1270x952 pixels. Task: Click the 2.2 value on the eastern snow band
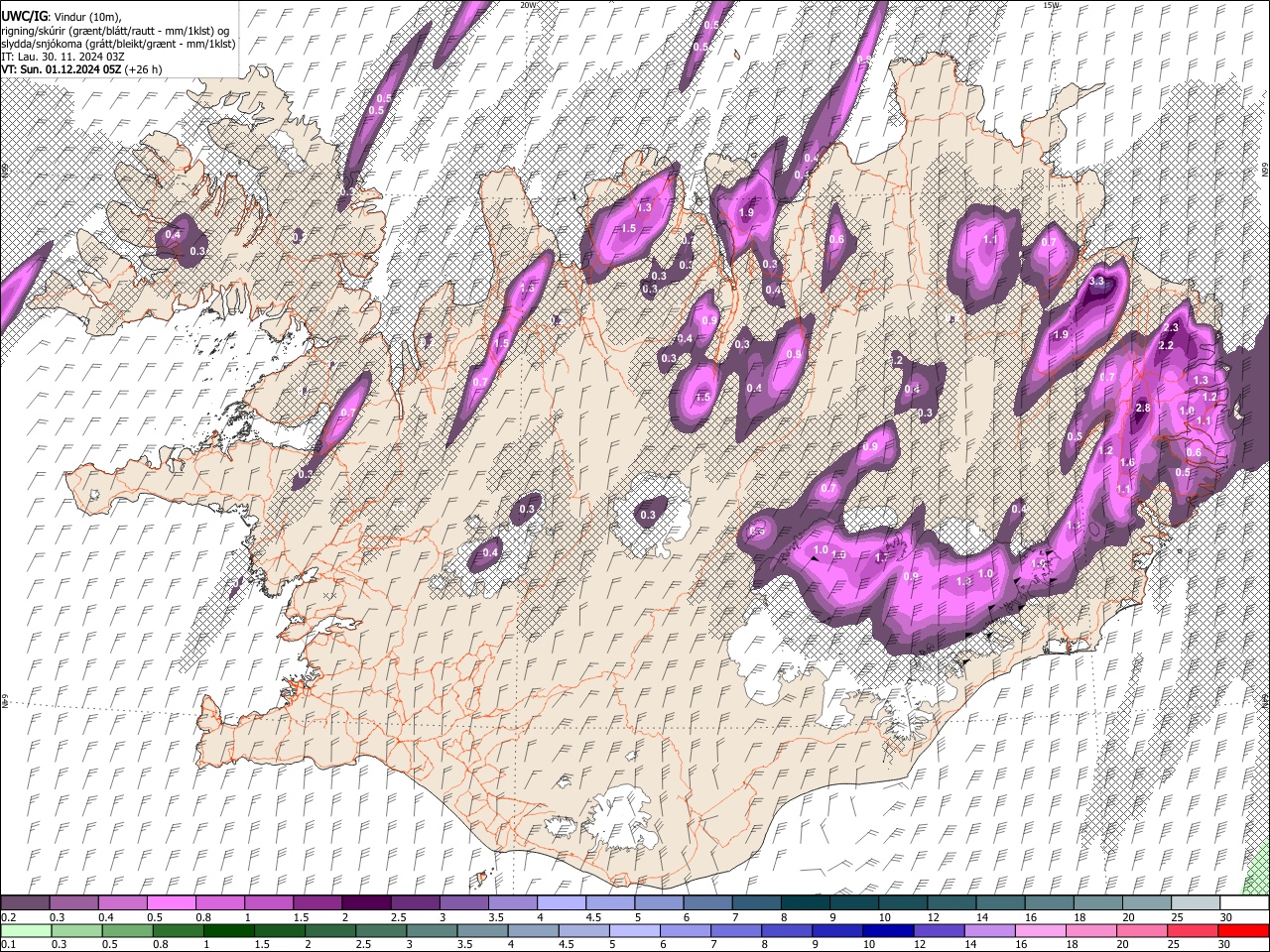[x=1167, y=345]
